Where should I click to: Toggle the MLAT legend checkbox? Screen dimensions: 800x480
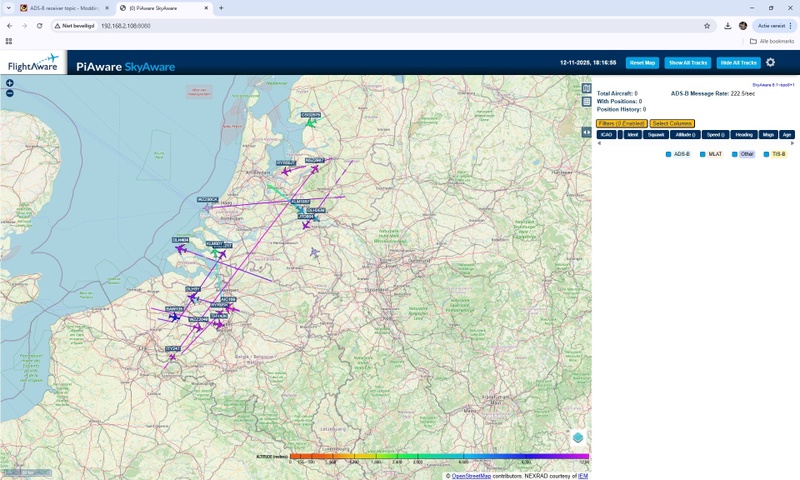[x=704, y=154]
